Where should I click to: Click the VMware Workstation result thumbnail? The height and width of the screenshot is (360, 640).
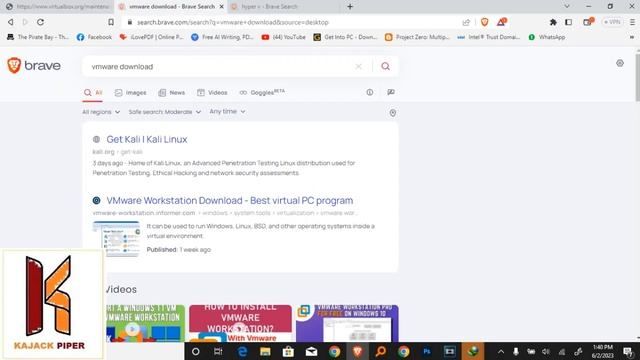116,239
